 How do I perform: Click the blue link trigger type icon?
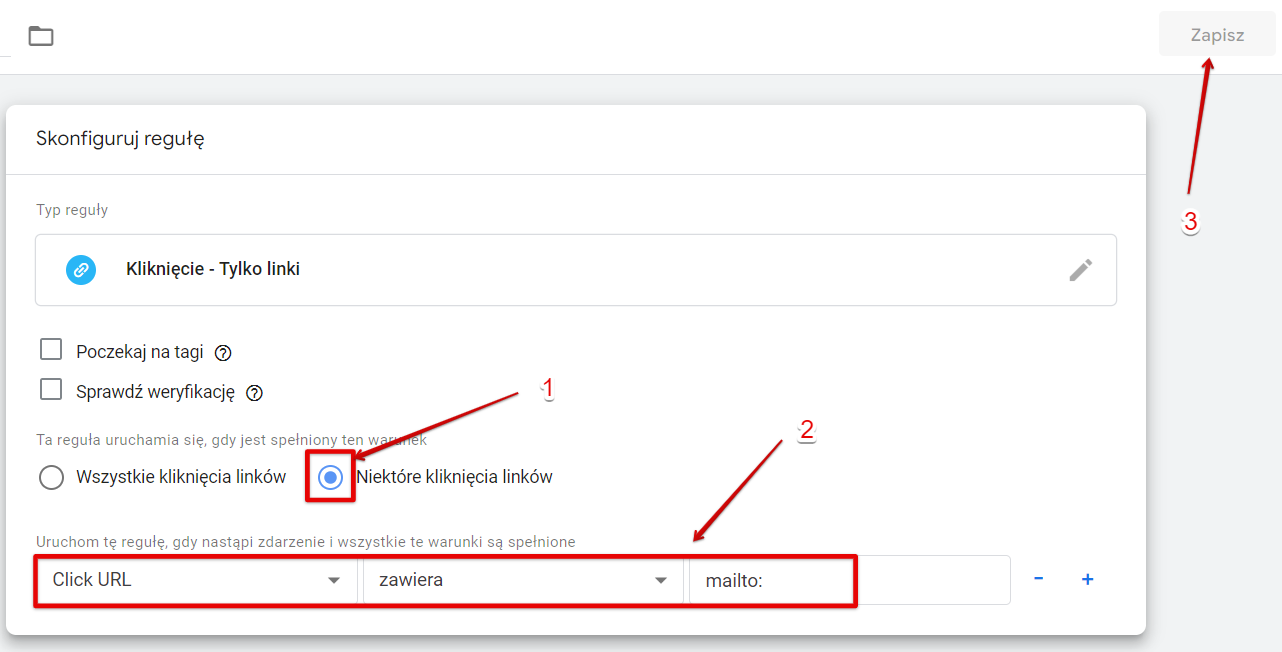pos(81,270)
